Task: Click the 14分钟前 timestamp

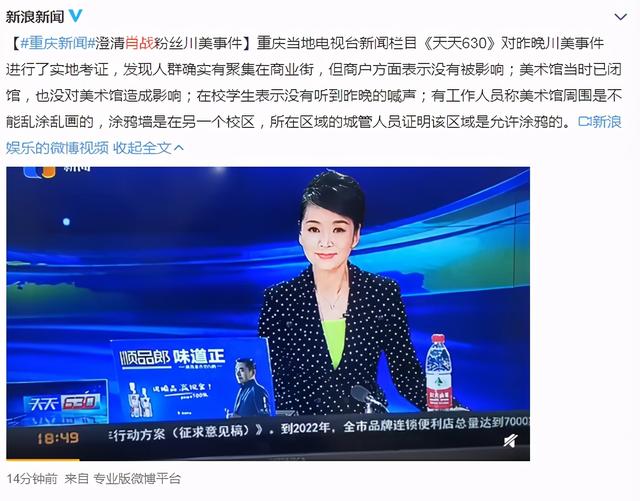Action: (x=32, y=479)
